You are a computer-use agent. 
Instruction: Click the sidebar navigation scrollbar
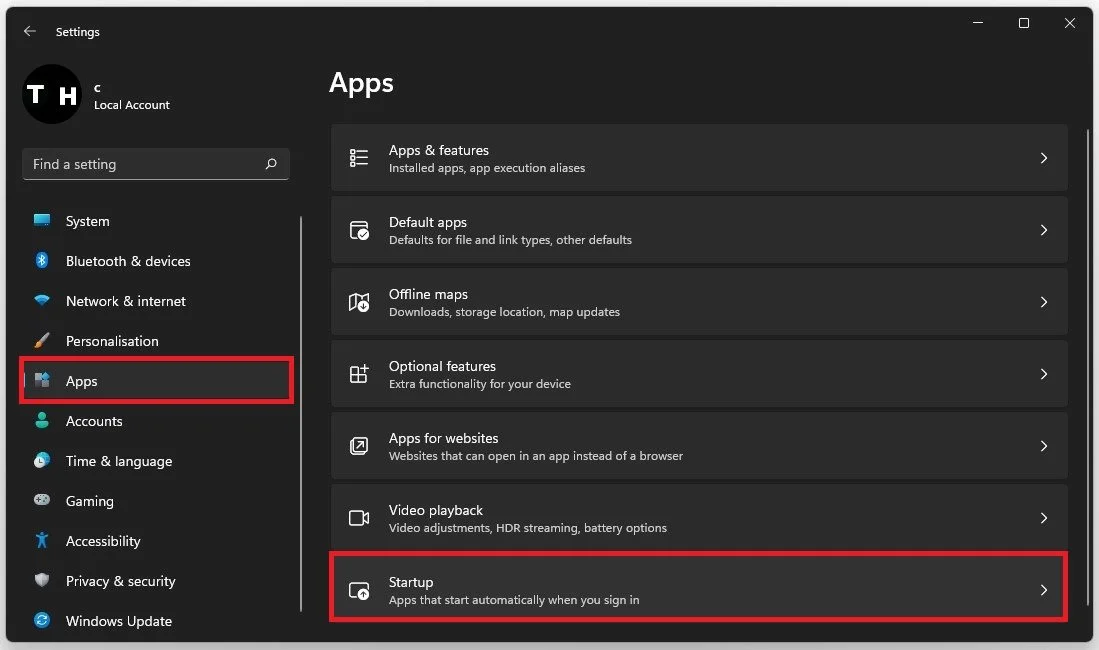[x=301, y=414]
